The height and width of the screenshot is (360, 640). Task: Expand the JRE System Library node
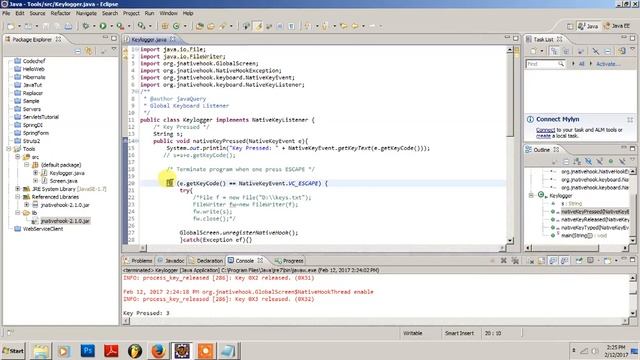pos(18,189)
